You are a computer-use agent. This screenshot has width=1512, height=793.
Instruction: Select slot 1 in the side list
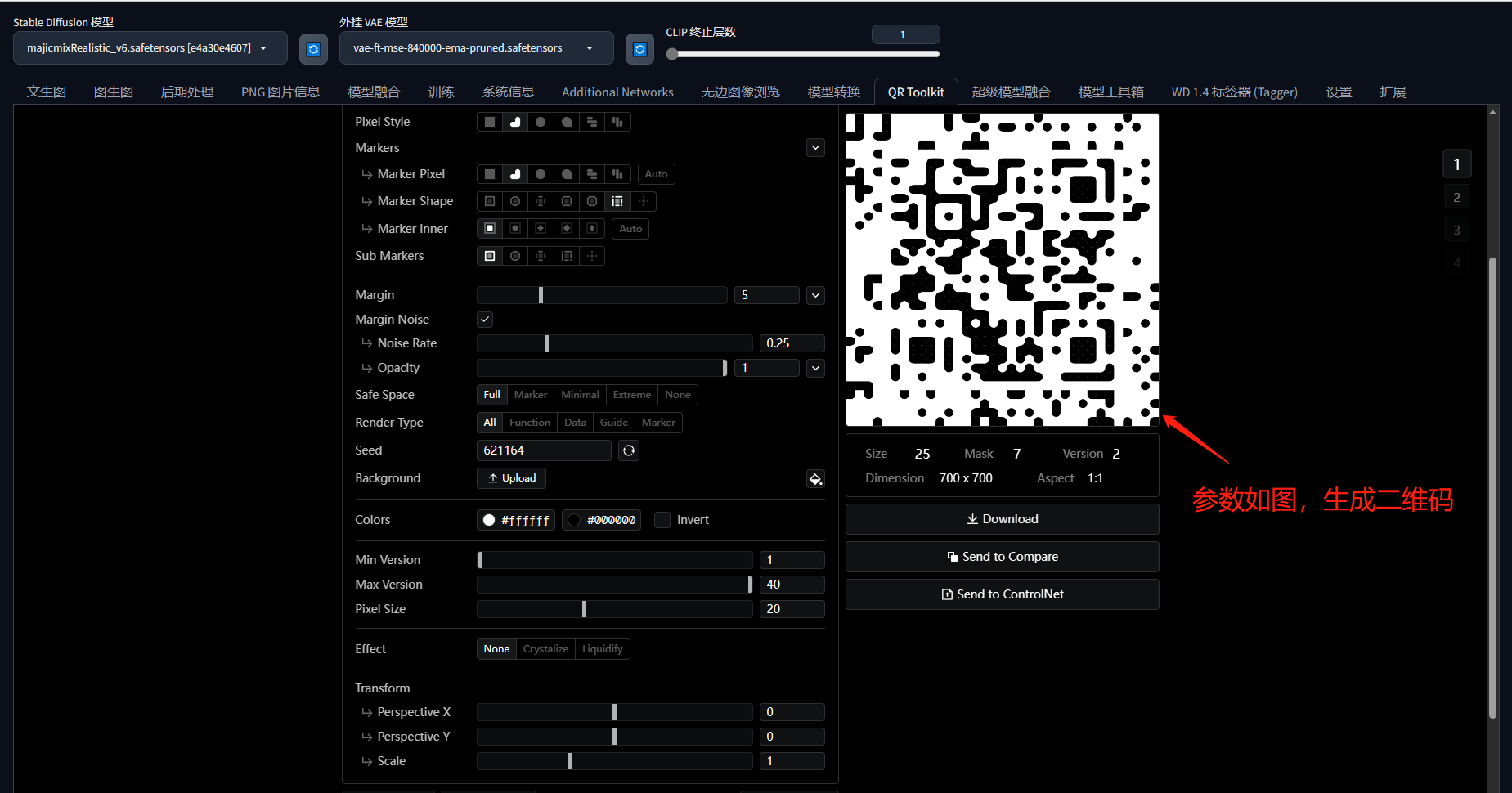tap(1456, 164)
